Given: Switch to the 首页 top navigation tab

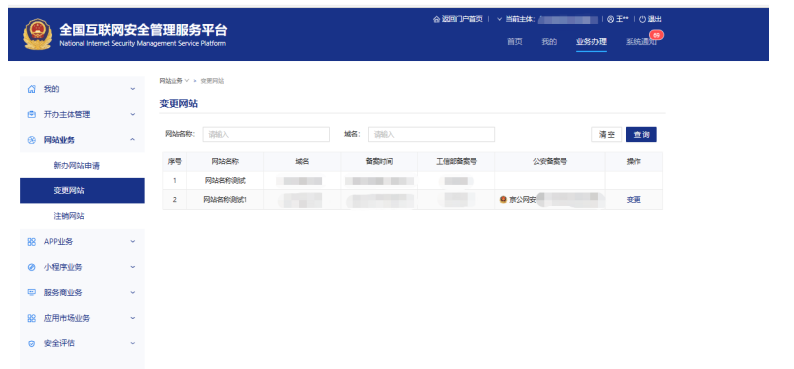Looking at the screenshot, I should click(x=514, y=42).
